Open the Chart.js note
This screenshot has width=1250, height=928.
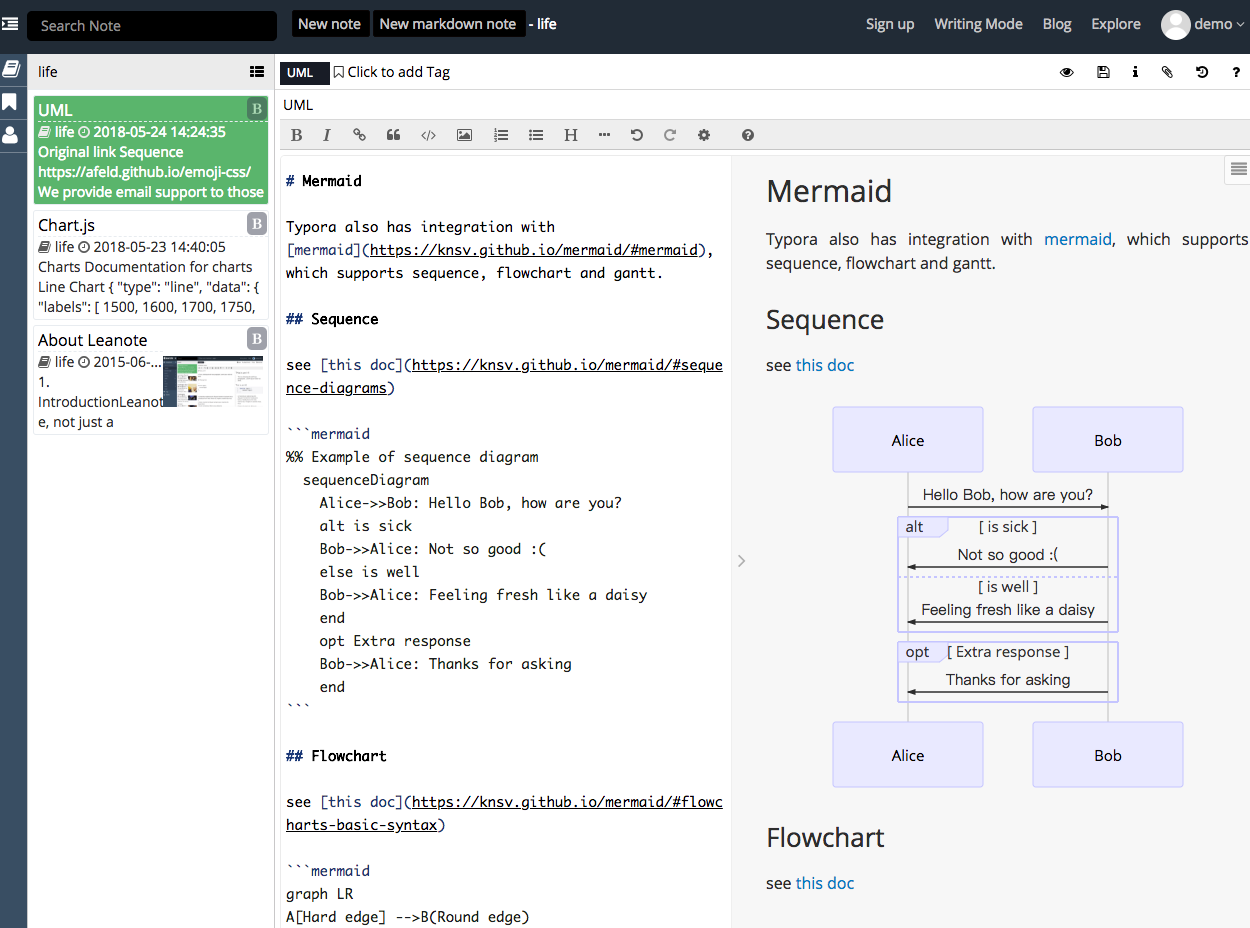[151, 264]
